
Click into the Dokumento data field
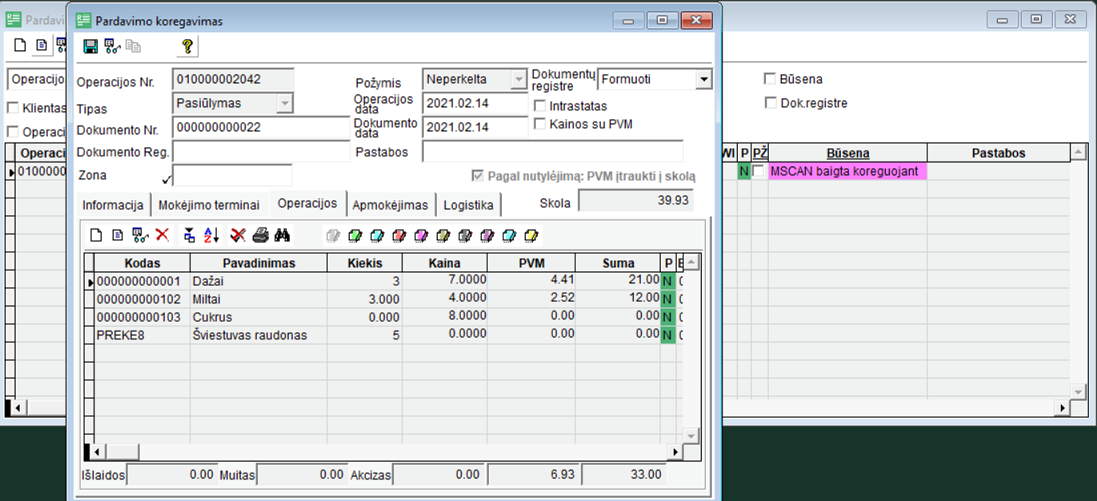[x=475, y=127]
